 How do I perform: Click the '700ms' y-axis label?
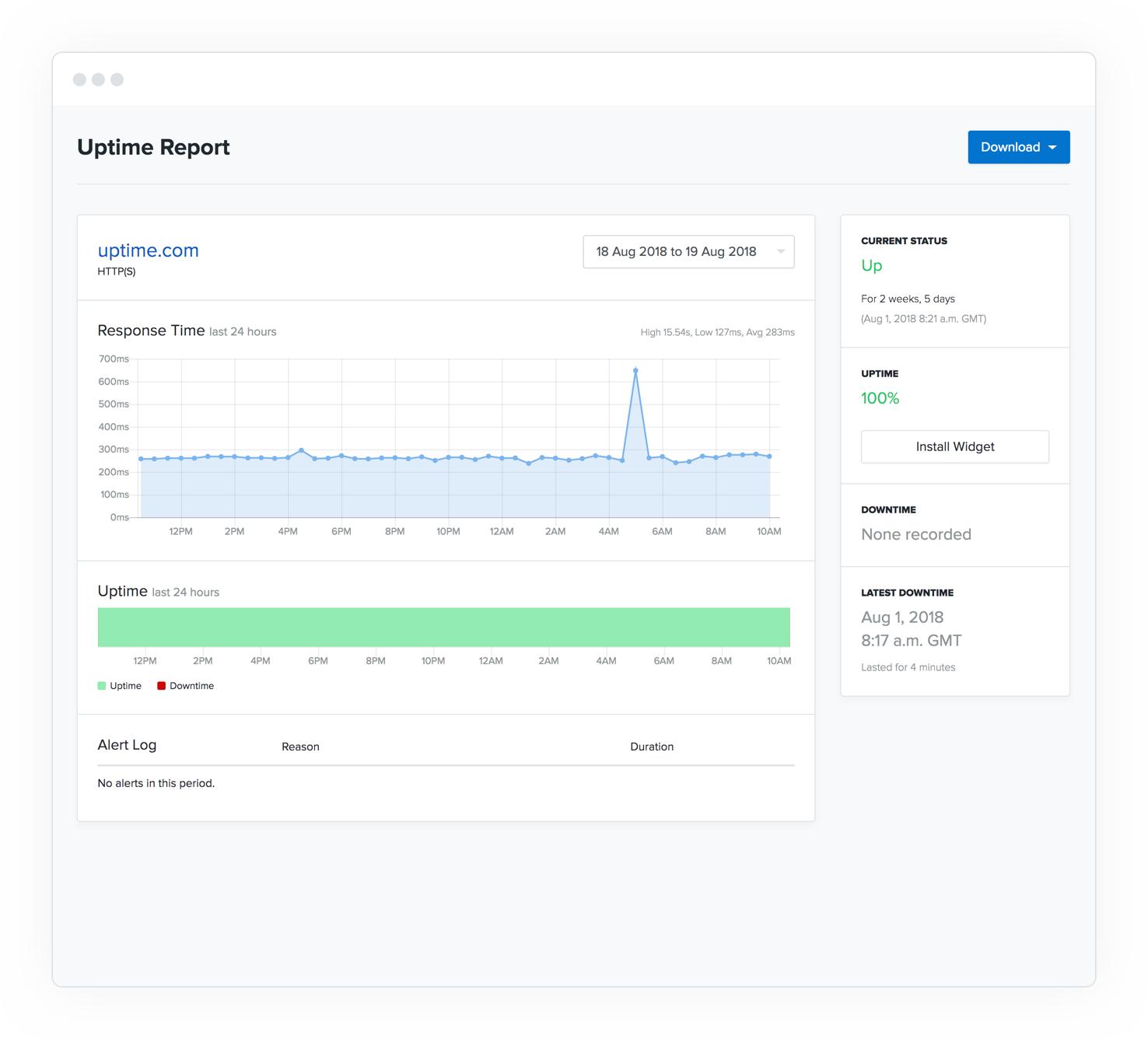pos(114,359)
